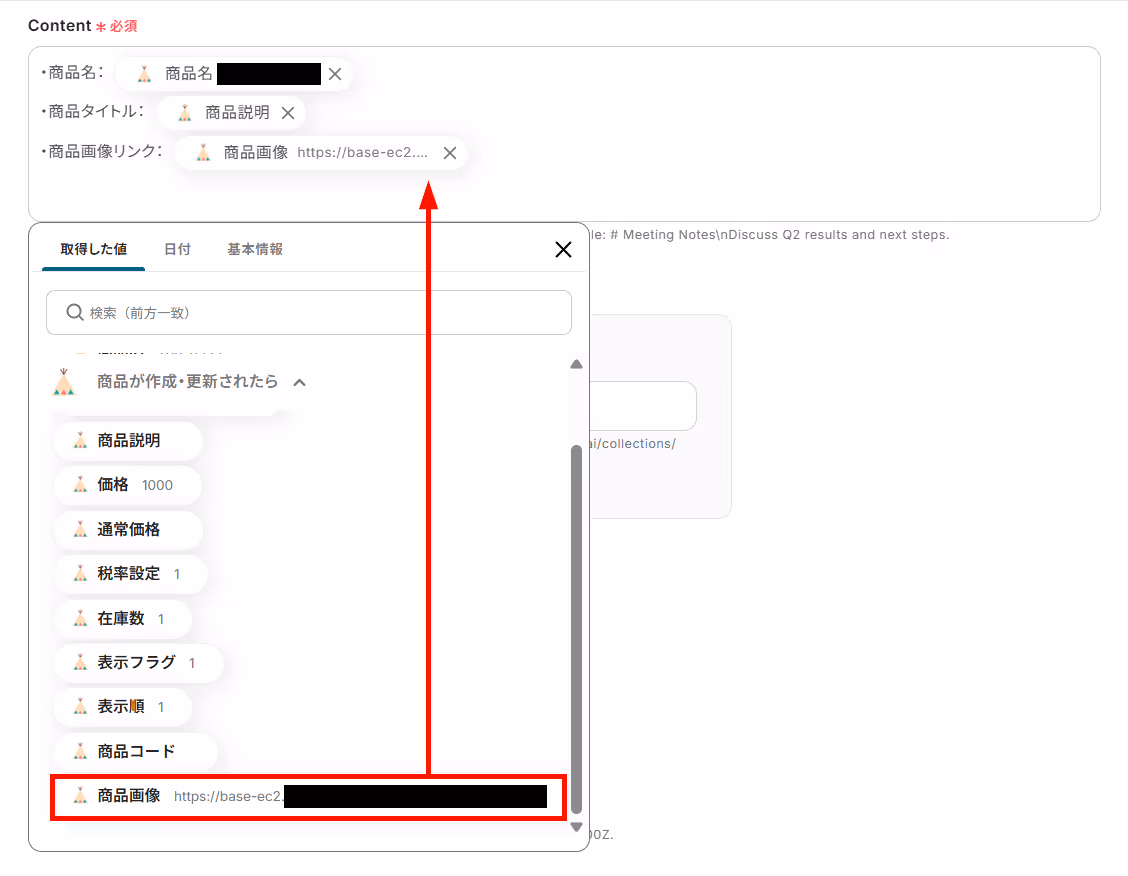Select the 通常価格 value
Viewport: 1128px width, 876px height.
tap(127, 530)
